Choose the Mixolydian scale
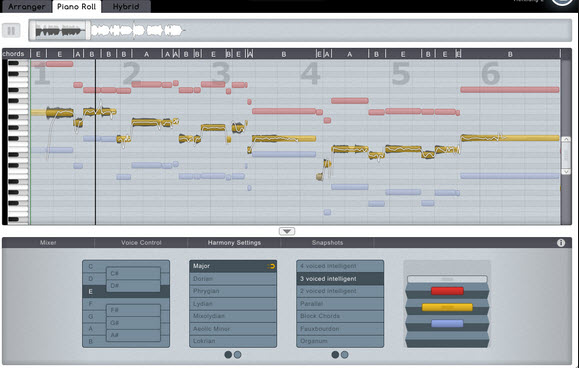579x368 pixels. point(233,316)
